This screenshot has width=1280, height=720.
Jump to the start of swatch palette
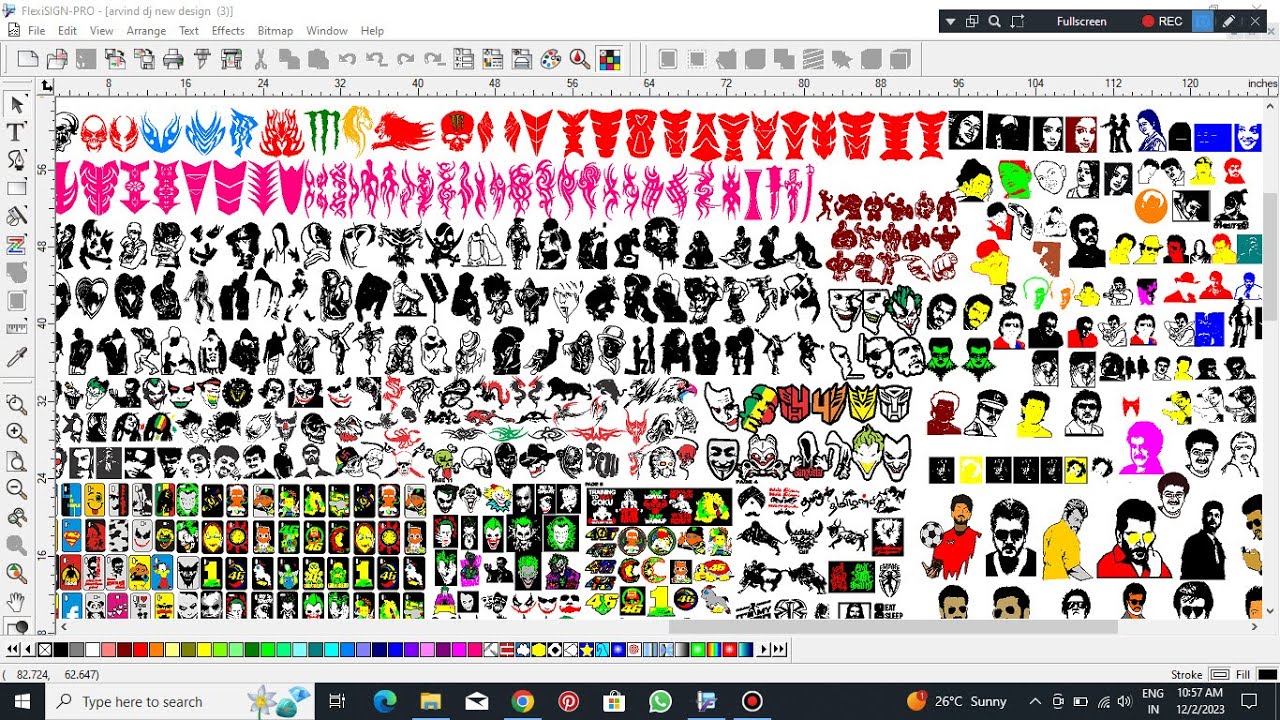[12, 649]
